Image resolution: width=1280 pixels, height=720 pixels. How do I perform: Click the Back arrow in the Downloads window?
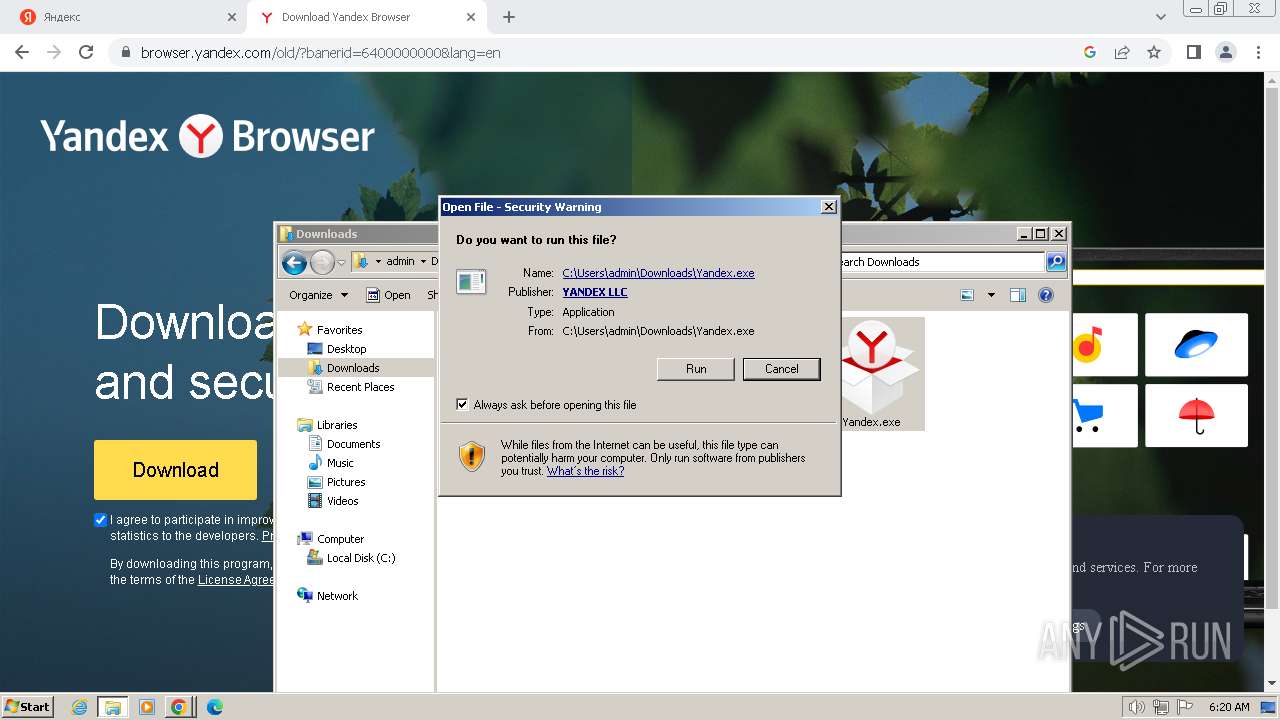click(294, 263)
